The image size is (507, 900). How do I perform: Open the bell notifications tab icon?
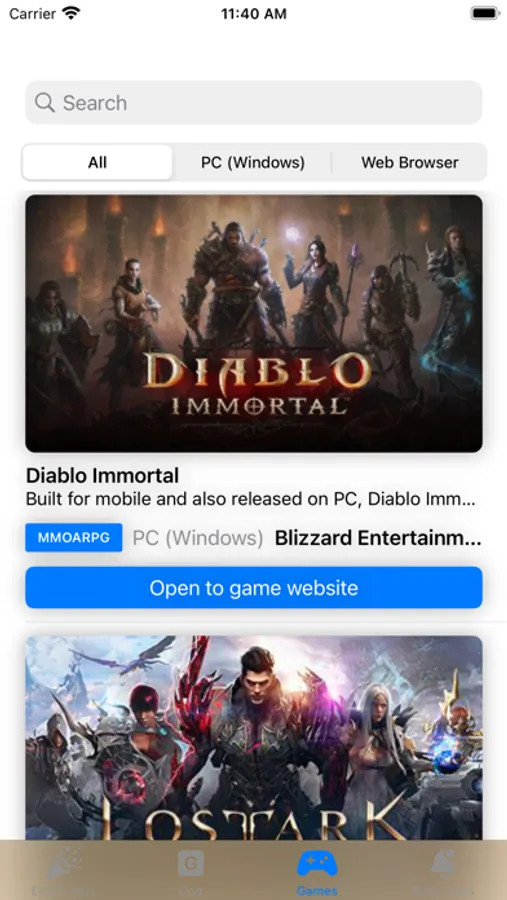click(443, 864)
